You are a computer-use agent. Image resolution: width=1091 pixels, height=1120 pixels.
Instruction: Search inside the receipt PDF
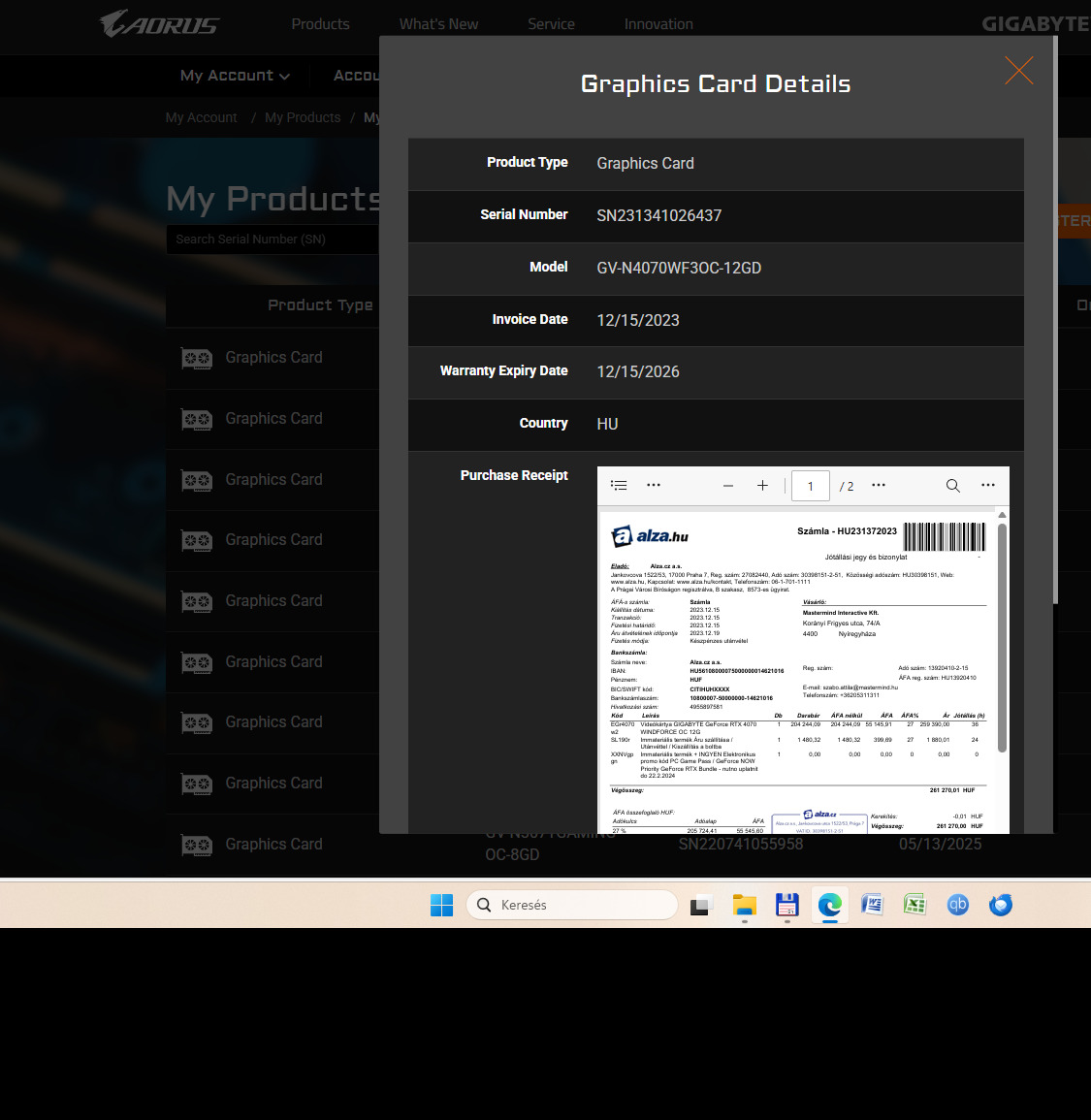pos(952,486)
